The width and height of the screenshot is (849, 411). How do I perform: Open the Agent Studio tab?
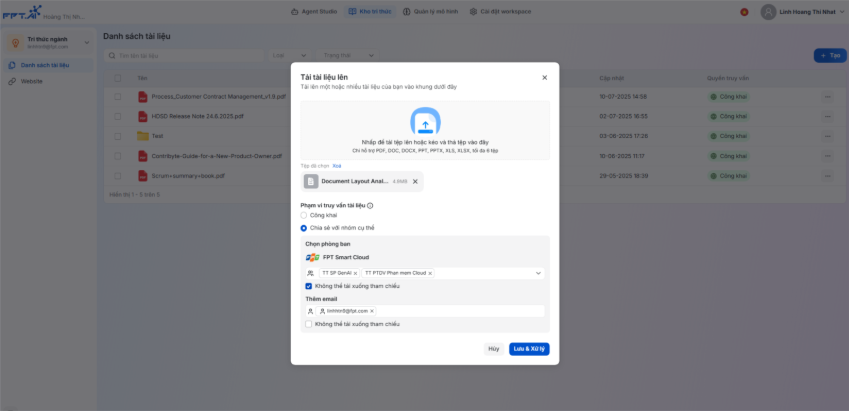313,11
